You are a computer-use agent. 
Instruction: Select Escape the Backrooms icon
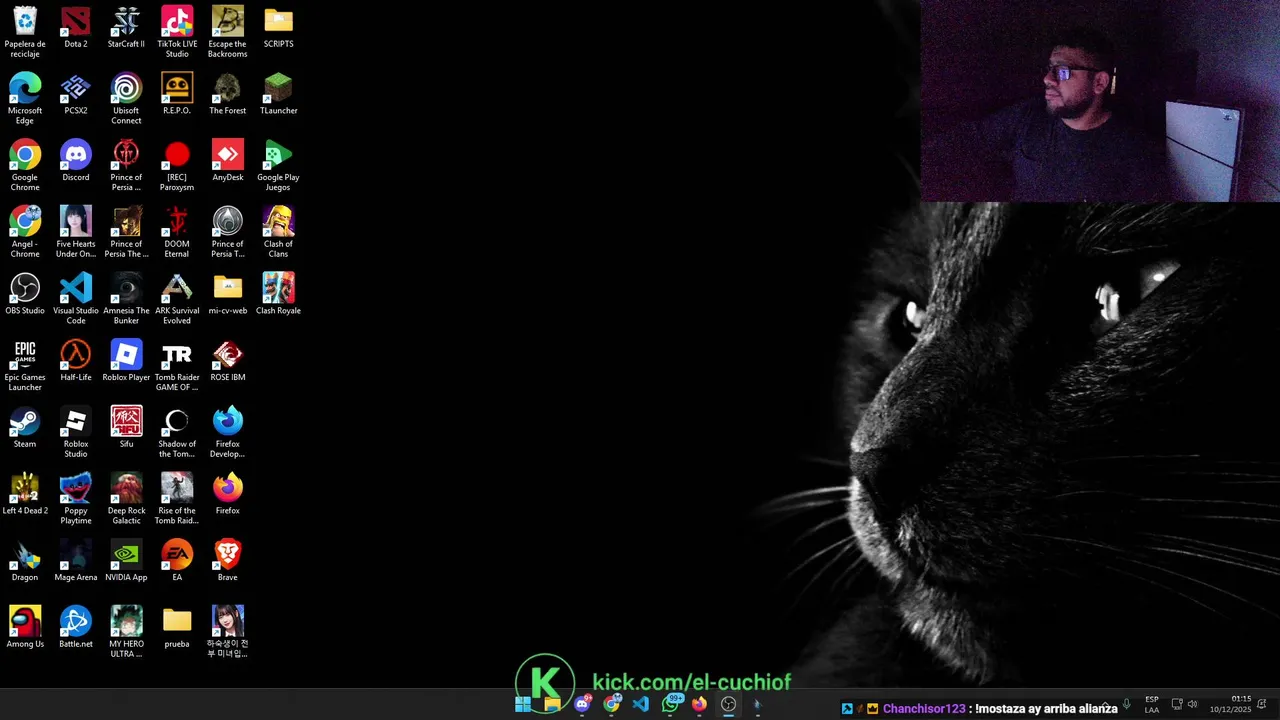(x=227, y=33)
